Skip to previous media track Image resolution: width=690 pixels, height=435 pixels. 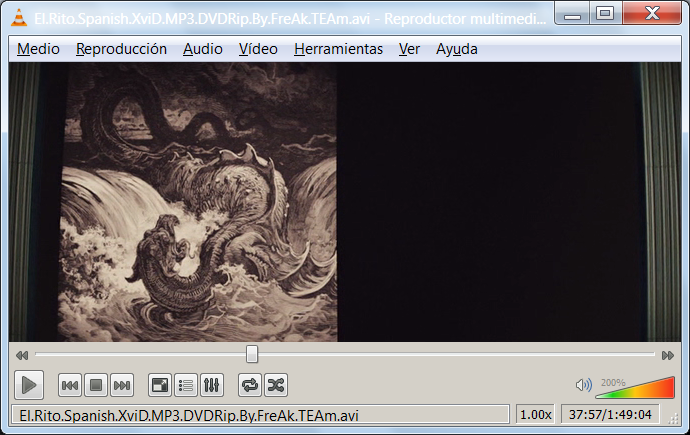(70, 386)
